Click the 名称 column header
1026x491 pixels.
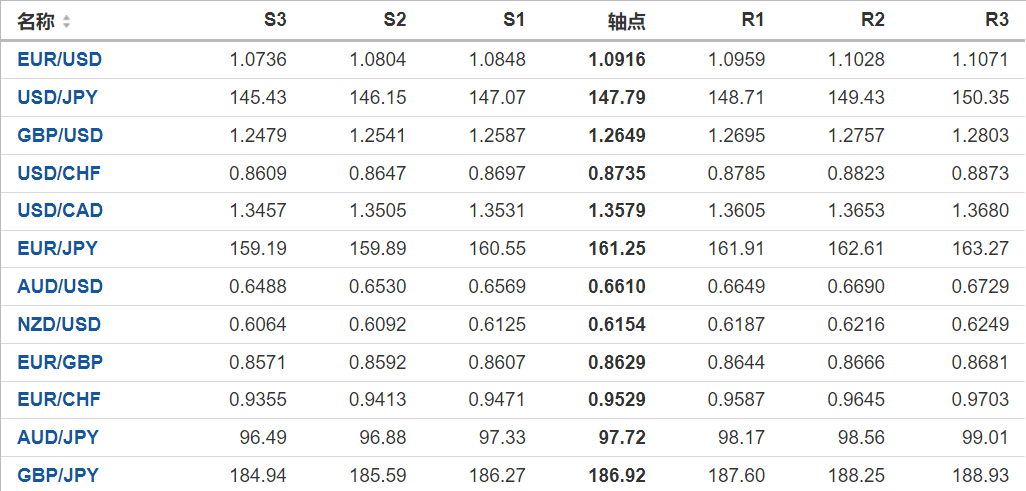click(37, 21)
